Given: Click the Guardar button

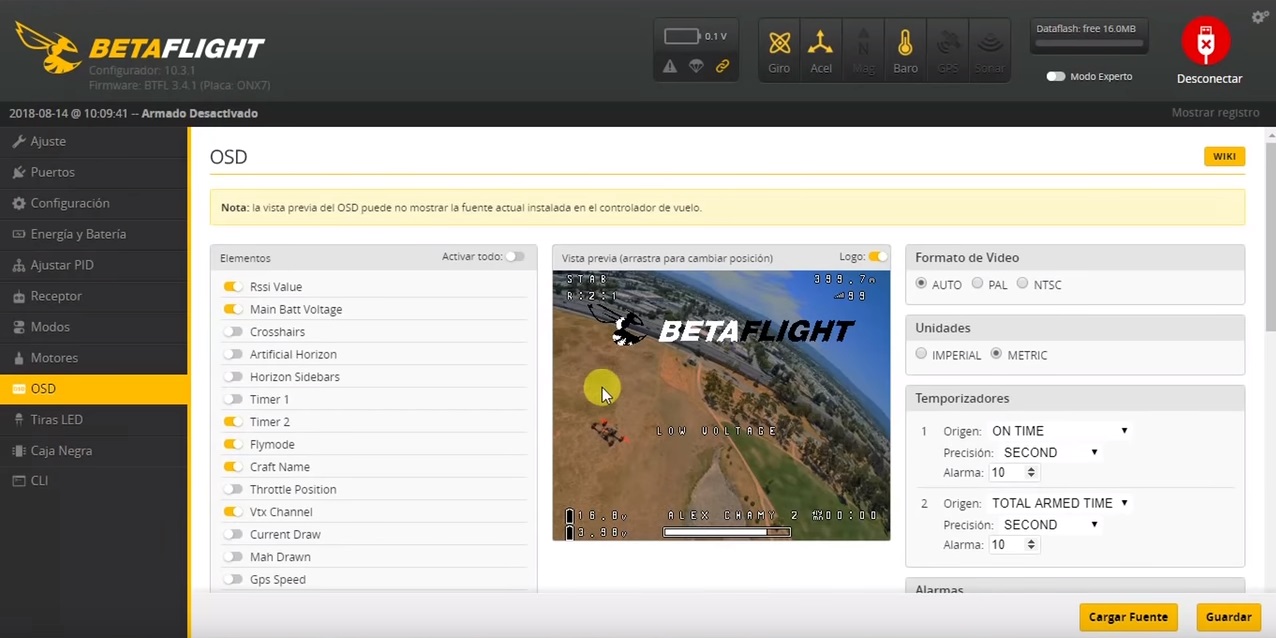Looking at the screenshot, I should click(x=1228, y=616).
